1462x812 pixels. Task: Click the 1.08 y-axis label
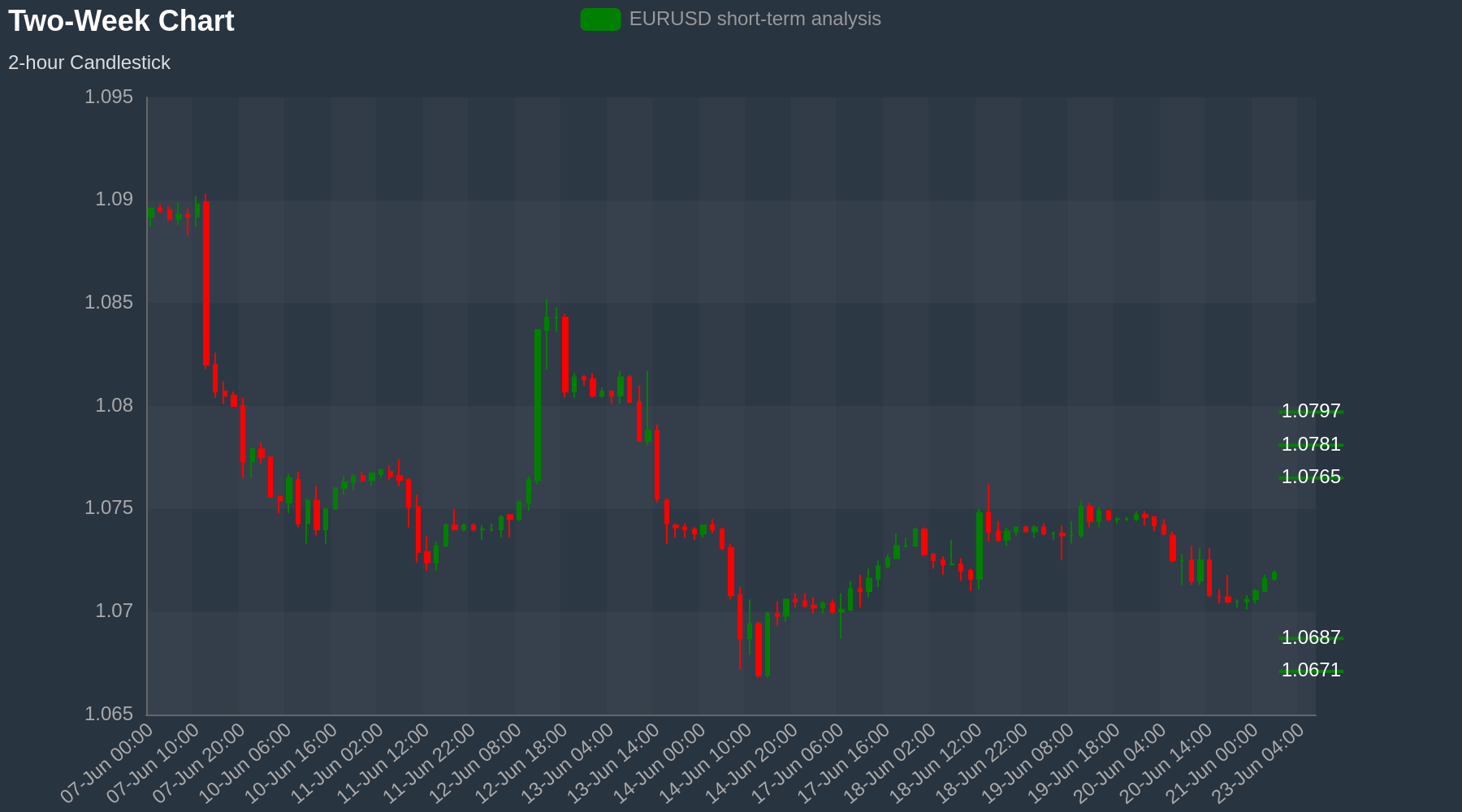(115, 405)
